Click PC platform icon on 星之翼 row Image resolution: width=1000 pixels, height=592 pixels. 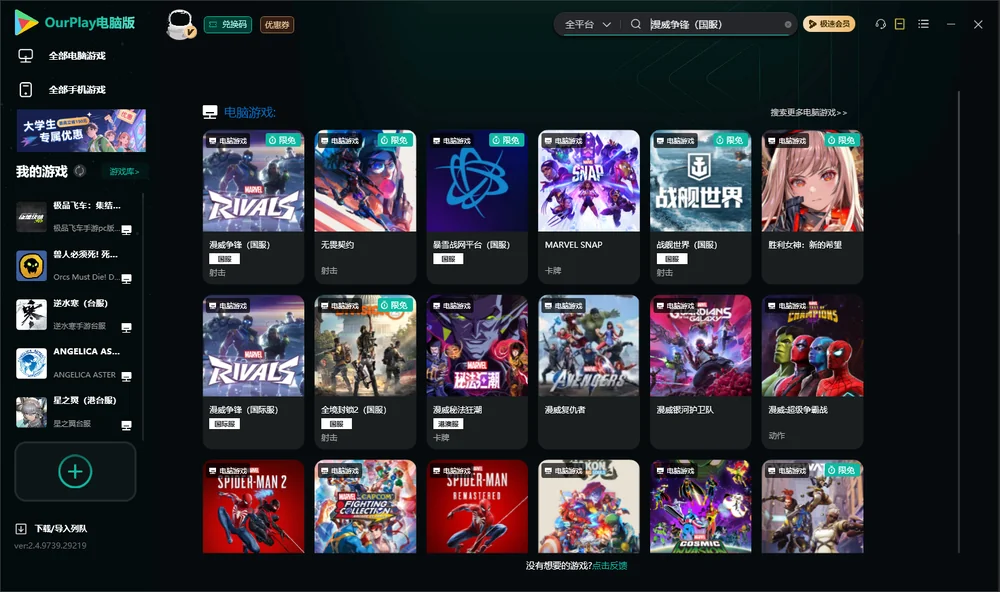(x=126, y=426)
